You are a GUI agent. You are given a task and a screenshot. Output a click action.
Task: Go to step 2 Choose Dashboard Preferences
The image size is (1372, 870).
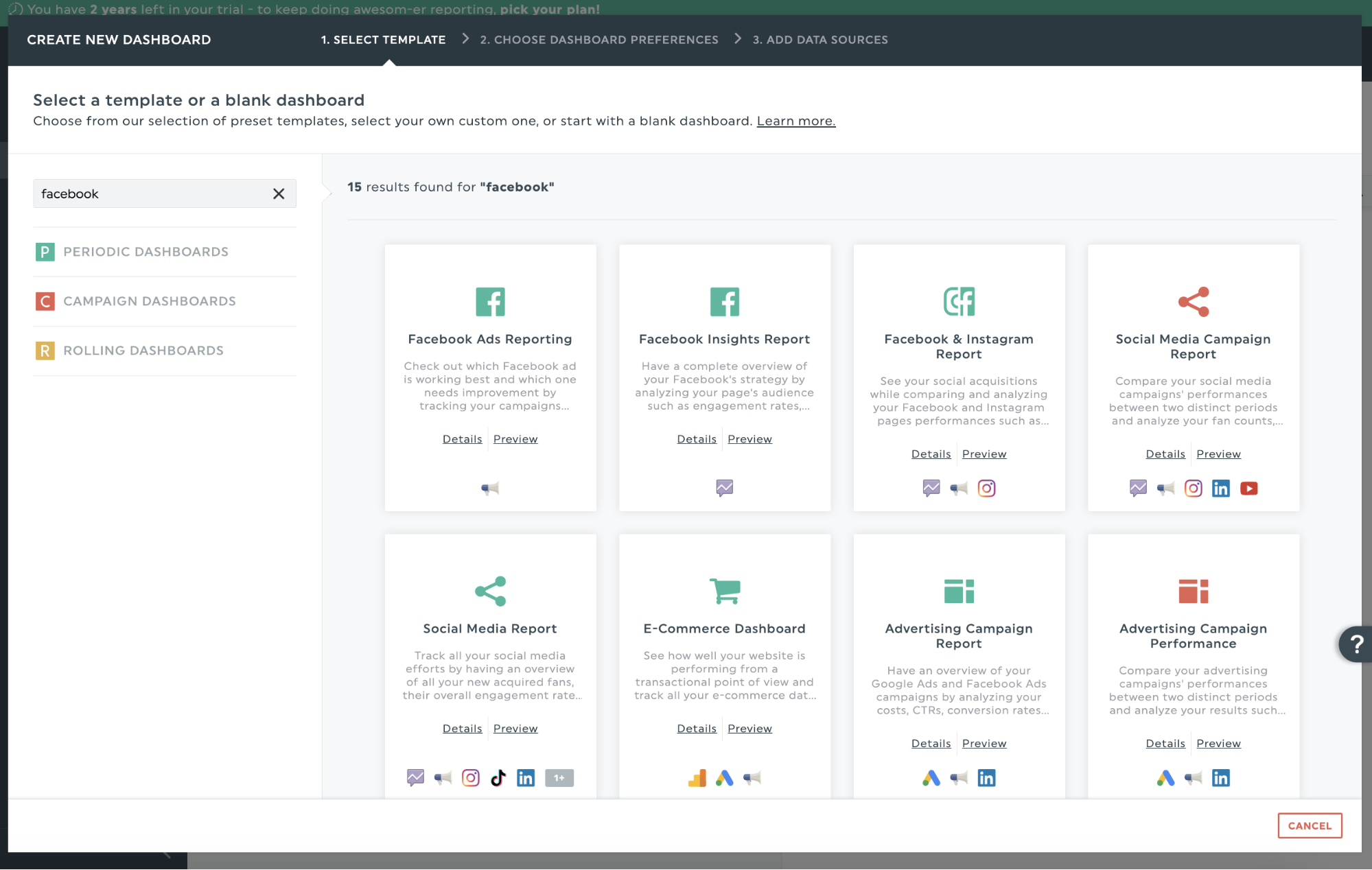(x=599, y=40)
